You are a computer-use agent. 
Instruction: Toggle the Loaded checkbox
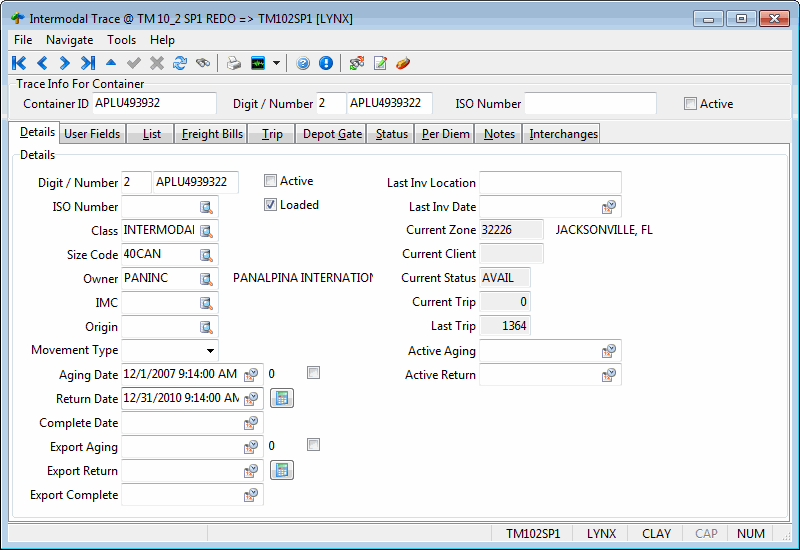(271, 205)
